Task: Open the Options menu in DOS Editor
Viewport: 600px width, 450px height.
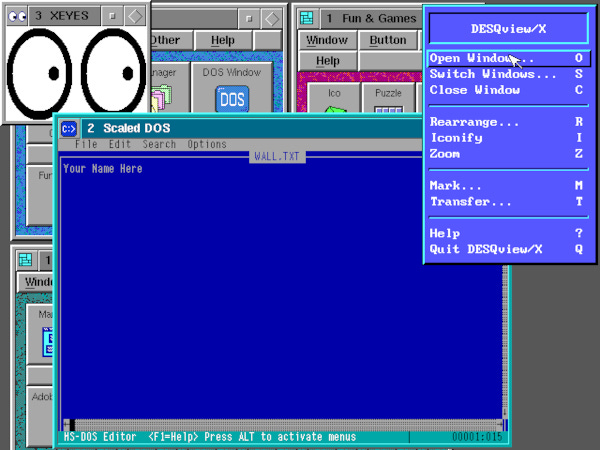Action: pyautogui.click(x=207, y=144)
